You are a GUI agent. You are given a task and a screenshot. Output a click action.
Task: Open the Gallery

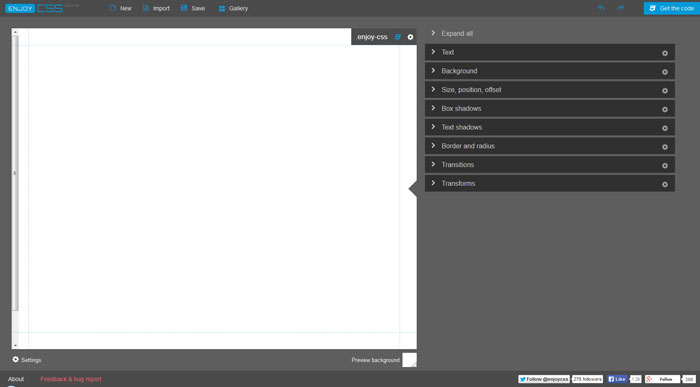[233, 8]
